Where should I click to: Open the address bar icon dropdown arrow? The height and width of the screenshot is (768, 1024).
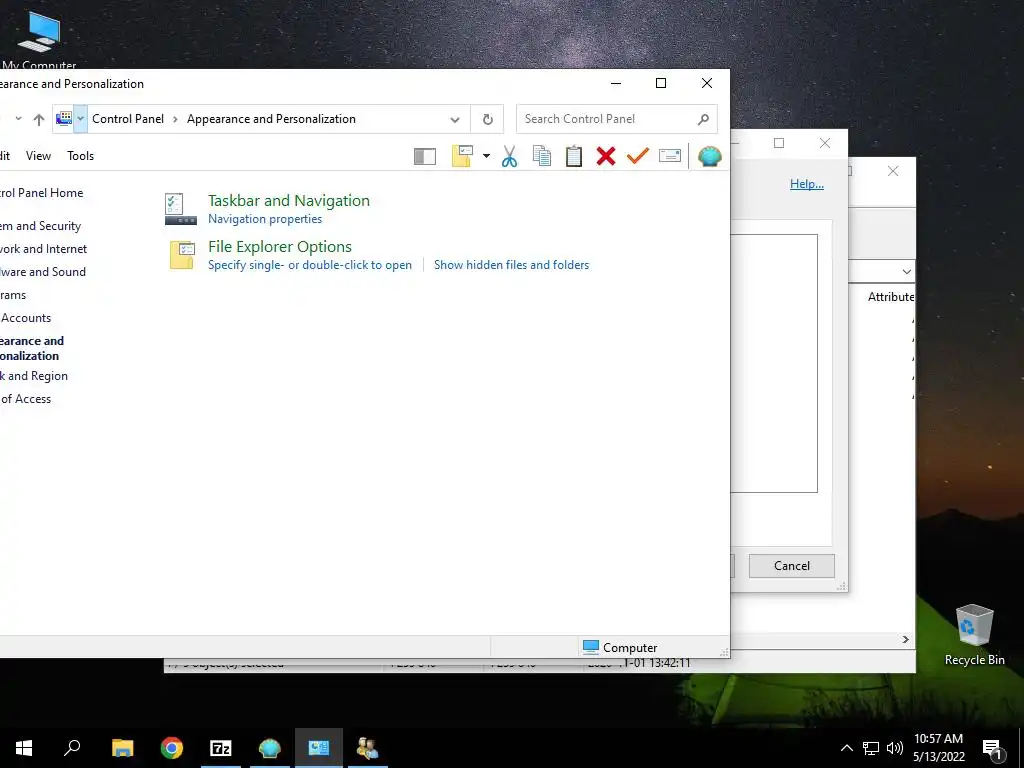[x=80, y=119]
